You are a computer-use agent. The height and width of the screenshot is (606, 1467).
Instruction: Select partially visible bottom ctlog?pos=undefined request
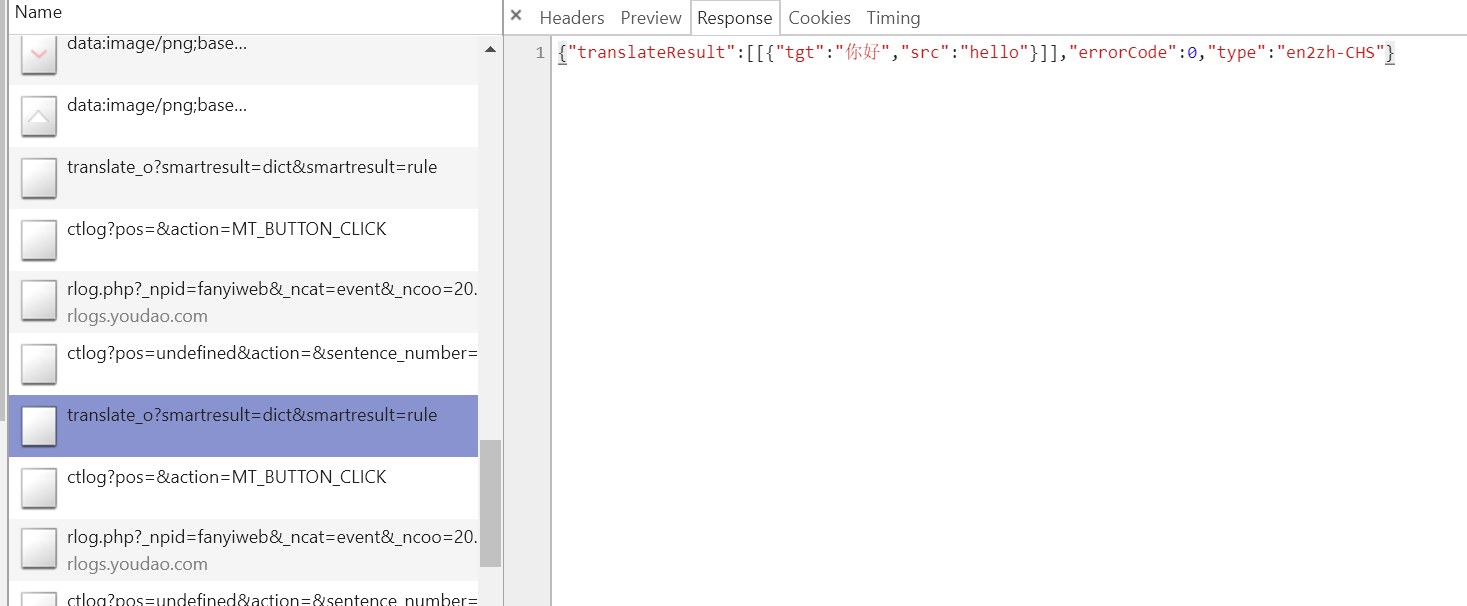click(243, 594)
